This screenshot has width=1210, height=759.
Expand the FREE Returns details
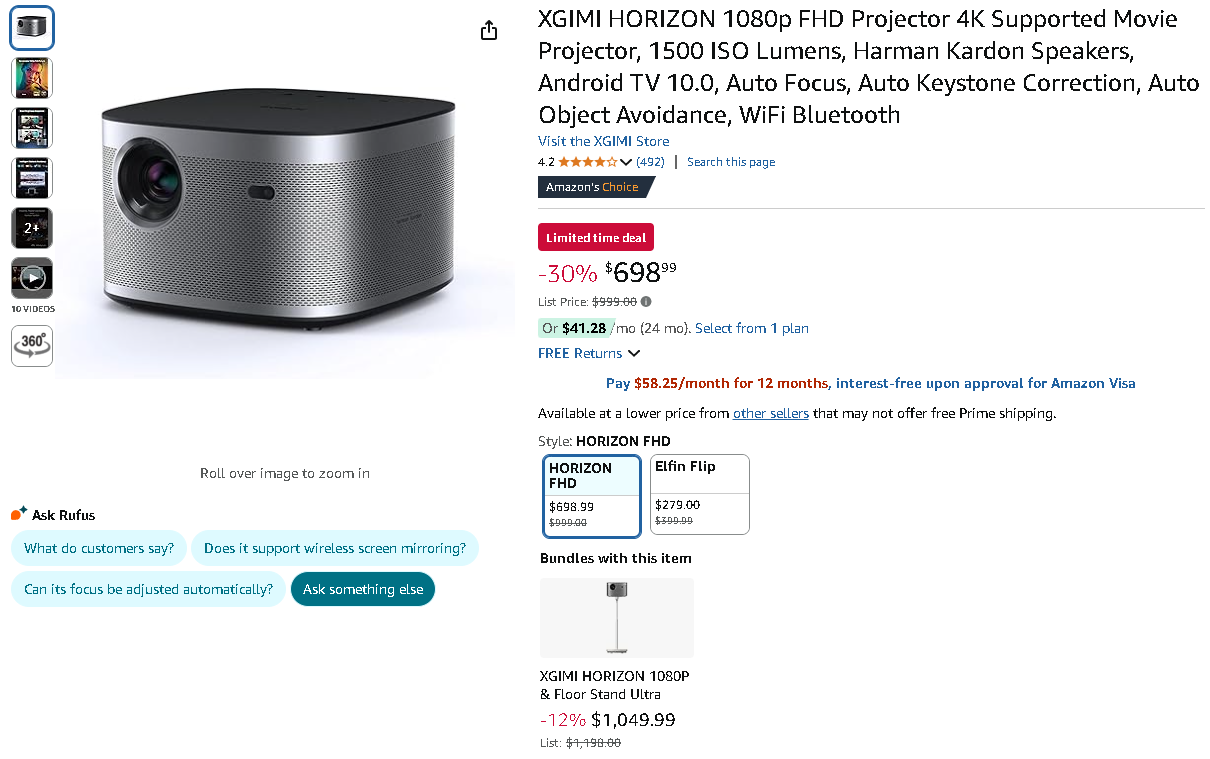589,353
